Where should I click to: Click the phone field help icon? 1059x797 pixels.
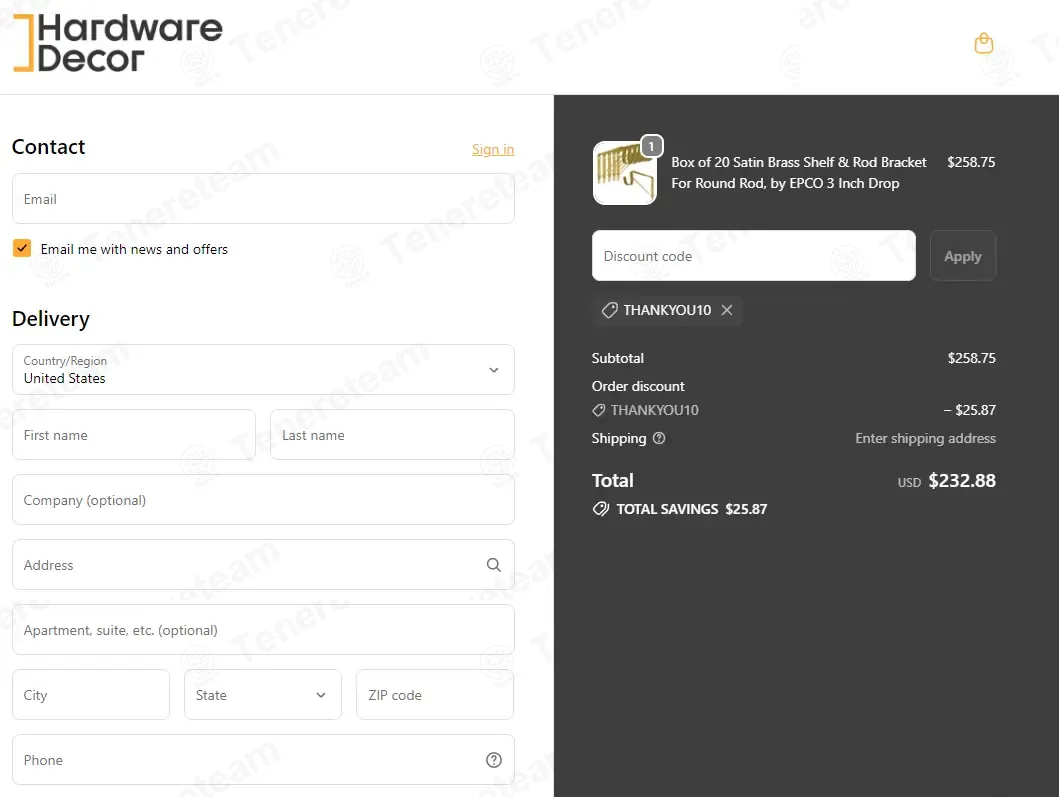coord(493,760)
